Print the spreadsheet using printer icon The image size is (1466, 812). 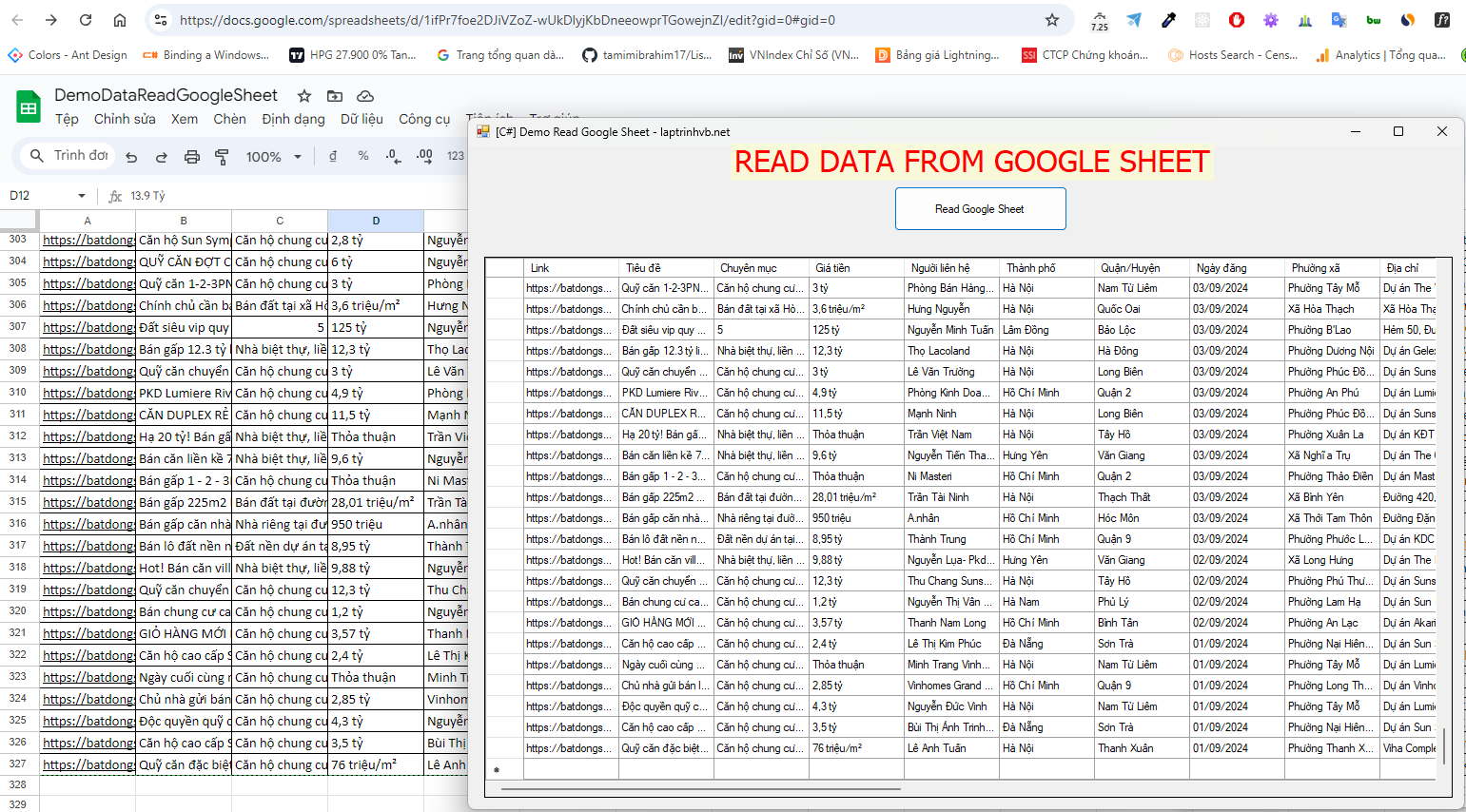[192, 157]
